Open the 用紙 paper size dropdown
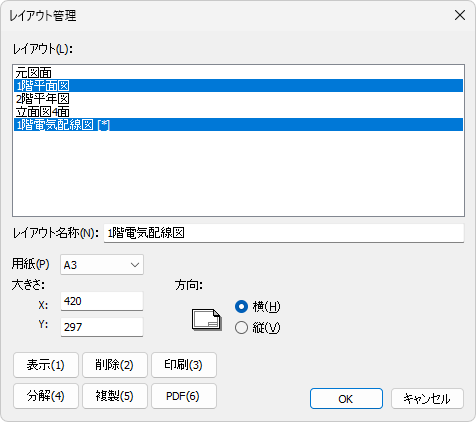Viewport: 476px width, 422px height. point(102,265)
